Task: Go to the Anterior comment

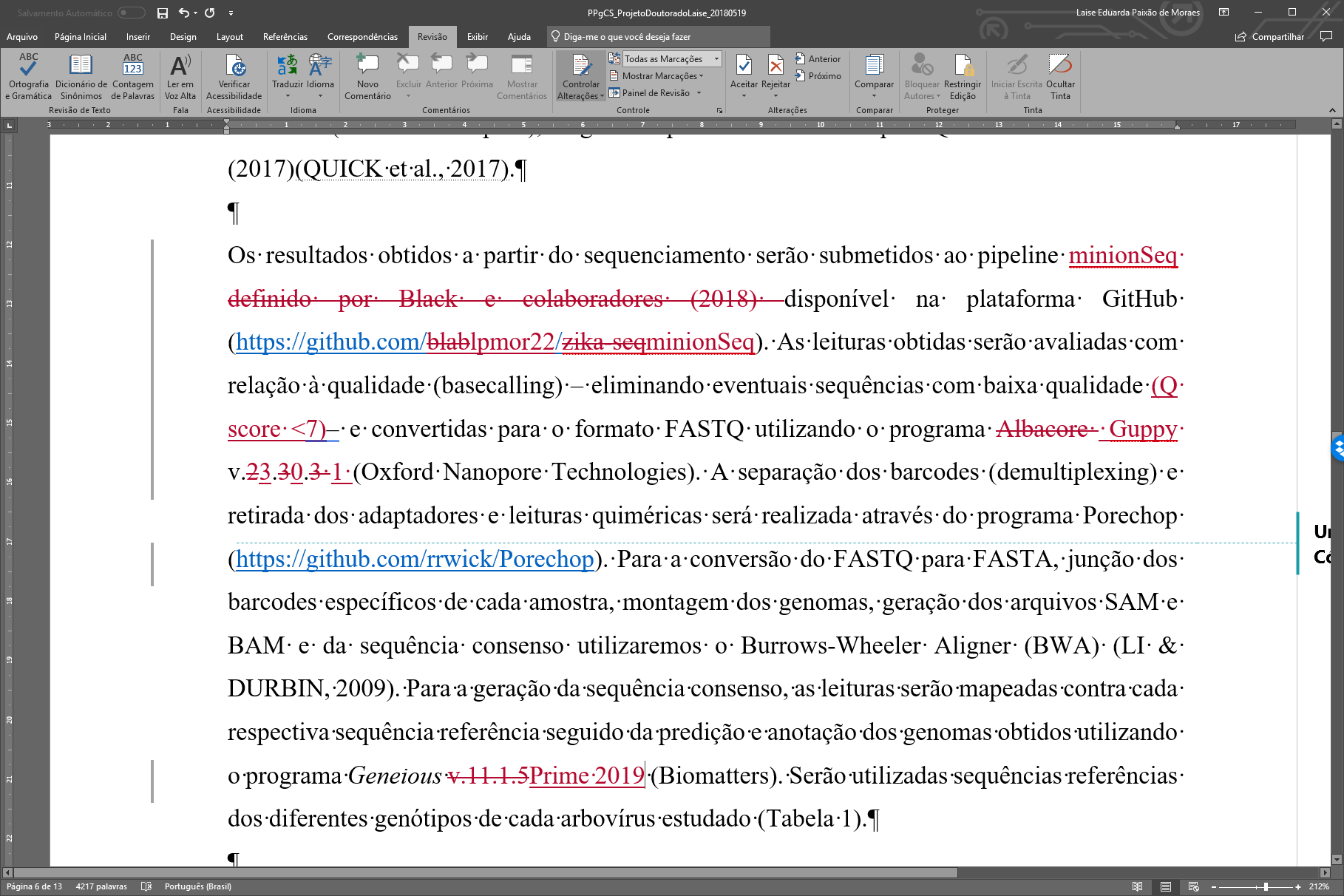Action: [441, 70]
